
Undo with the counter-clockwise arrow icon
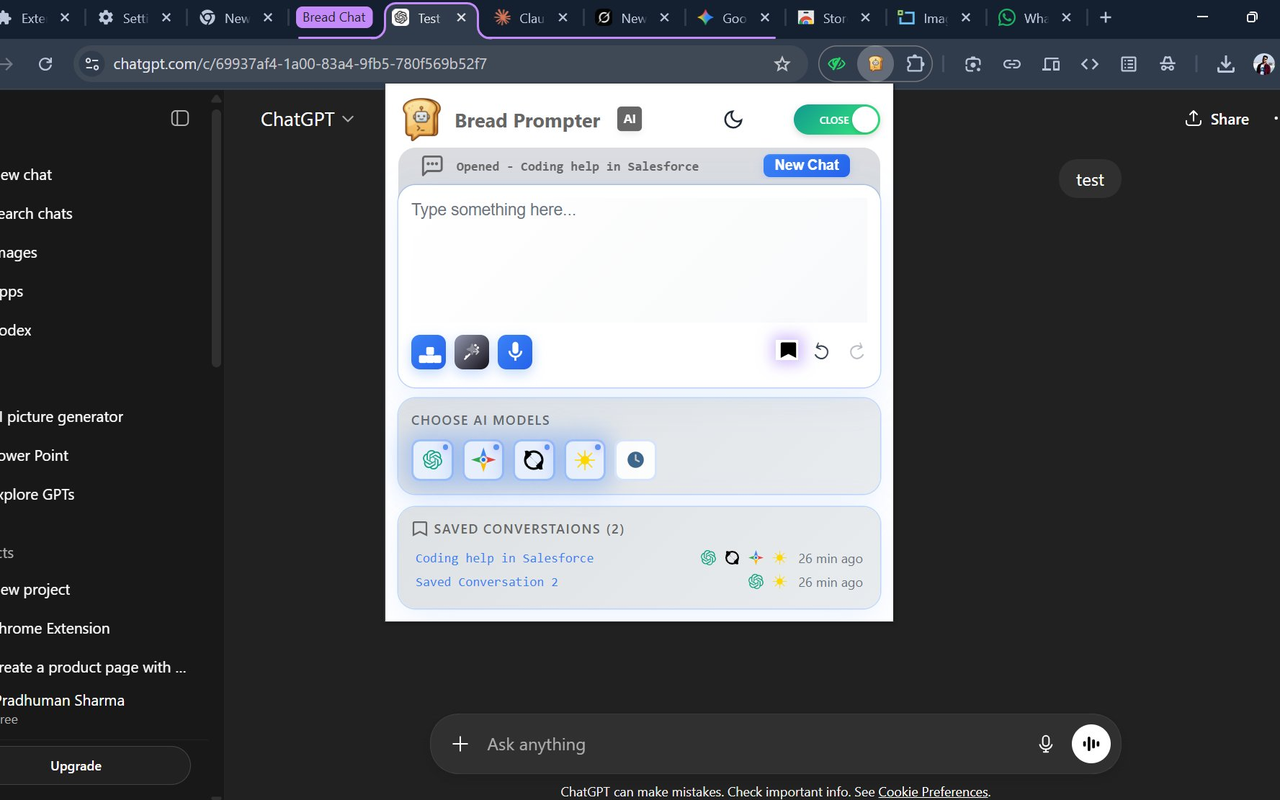point(821,351)
